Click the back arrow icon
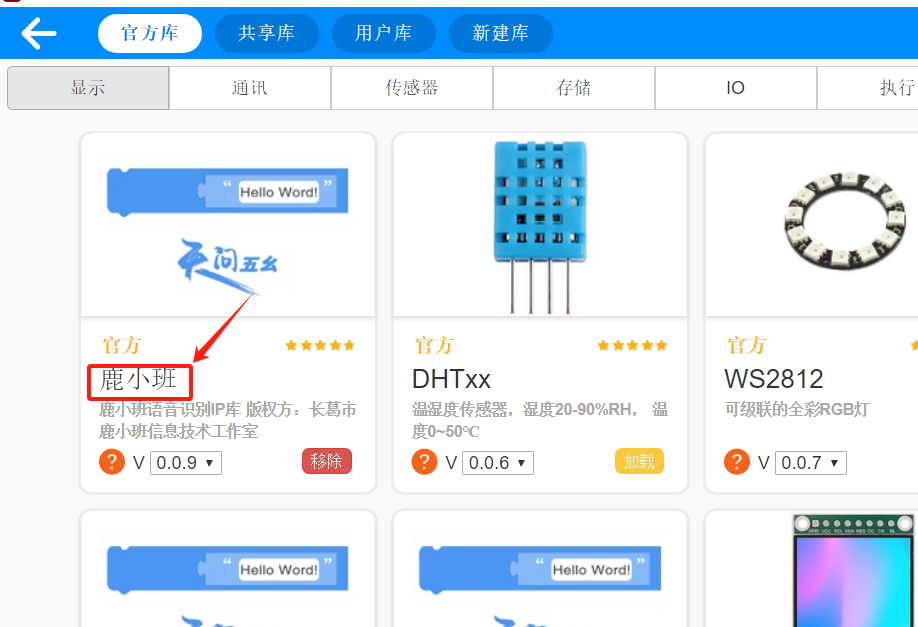918x627 pixels. [39, 33]
